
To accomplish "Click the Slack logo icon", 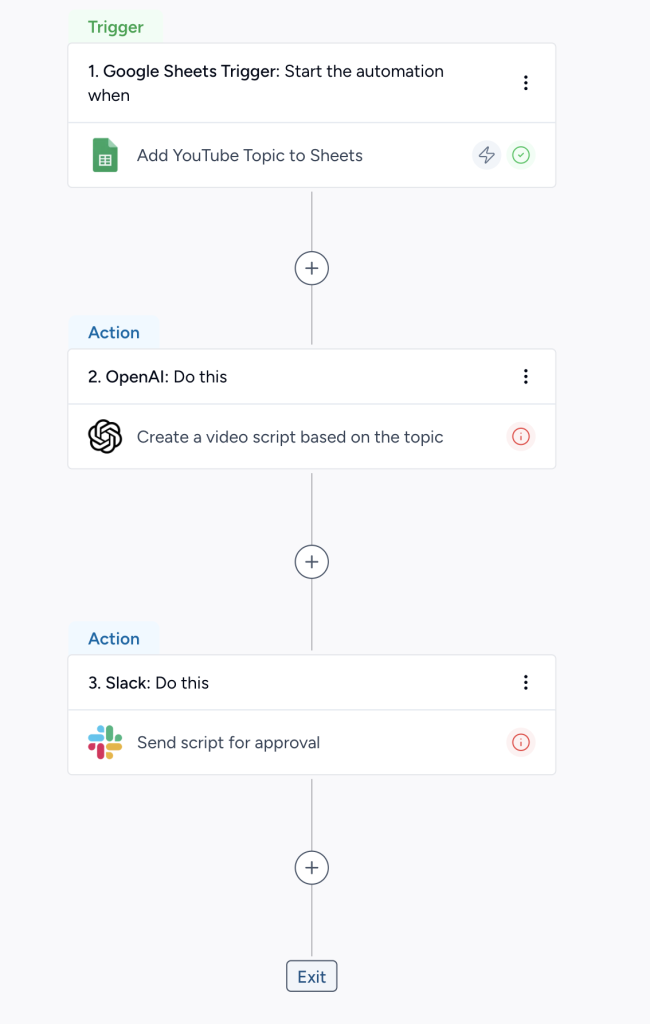I will [x=105, y=743].
